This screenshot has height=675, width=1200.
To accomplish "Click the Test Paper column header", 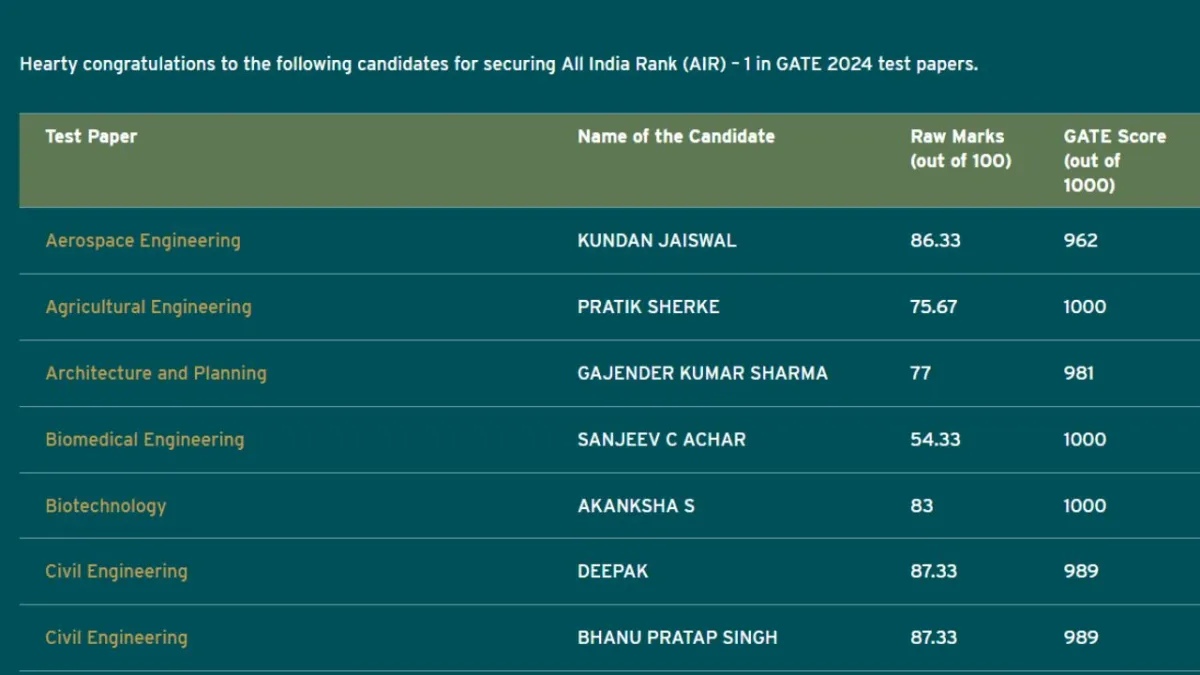I will pos(91,137).
